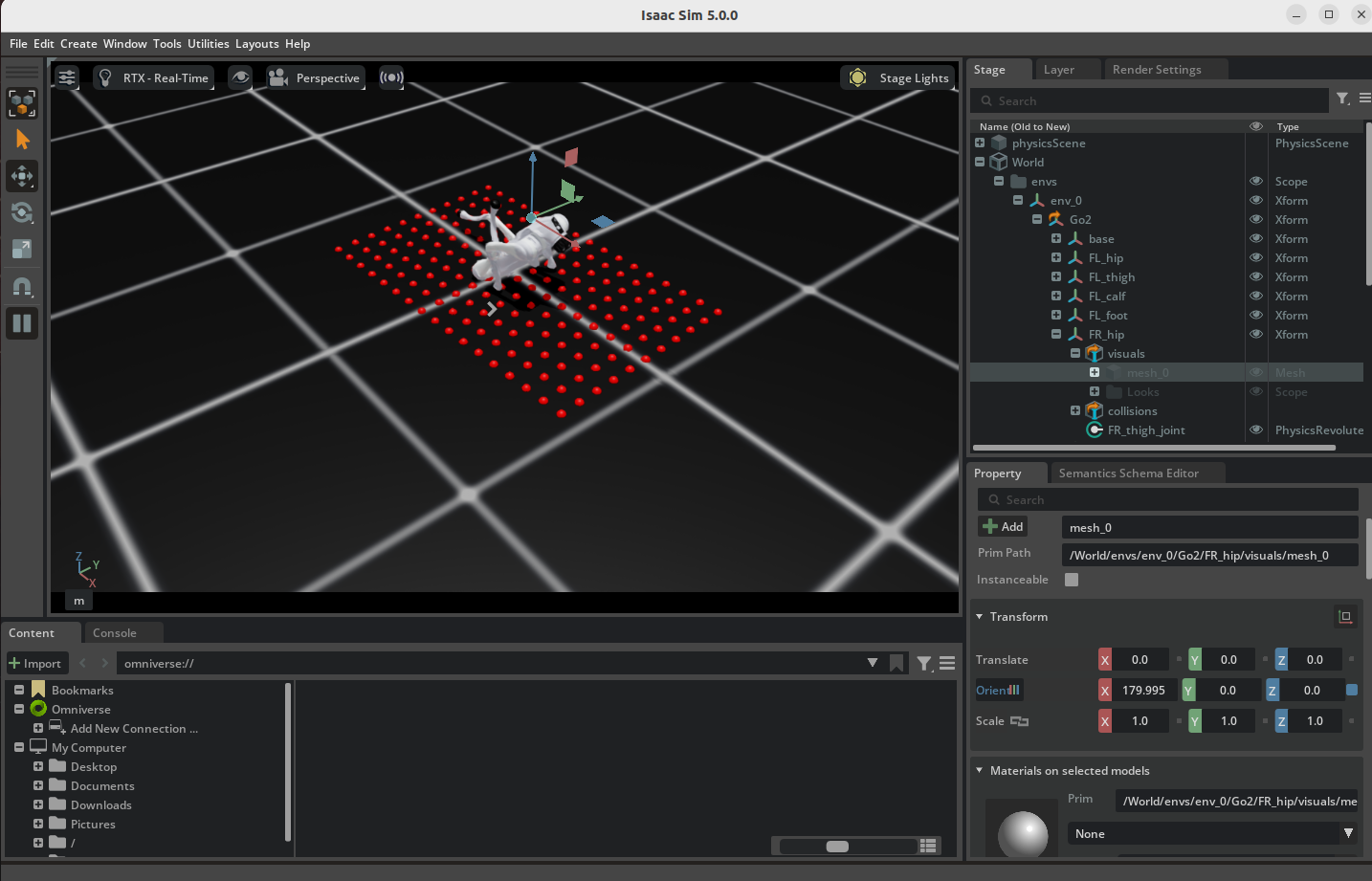
Task: Toggle scale link icon next to Scale
Action: coord(1019,721)
